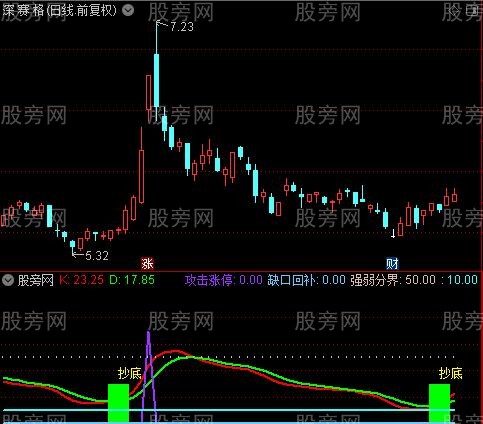The width and height of the screenshot is (483, 424).
Task: Click the cyan 10.00 value in indicator header
Action: (462, 280)
